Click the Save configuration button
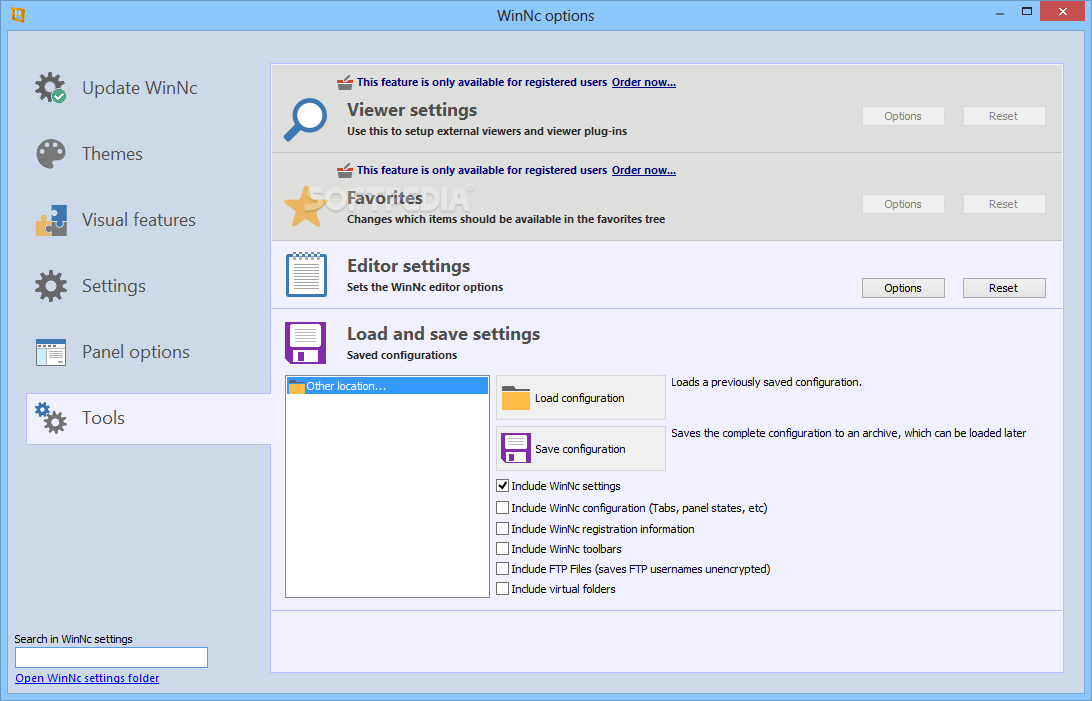This screenshot has height=701, width=1092. click(581, 448)
